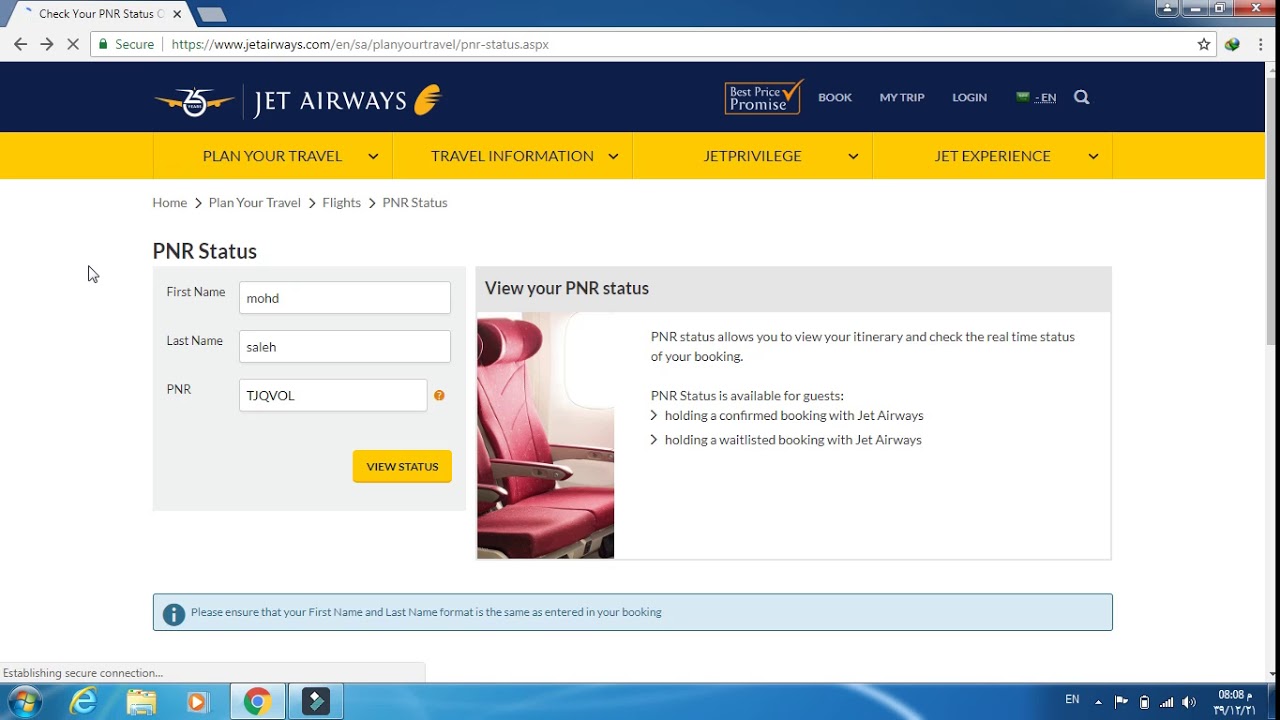Go to Home breadcrumb link
The height and width of the screenshot is (720, 1280).
tap(170, 202)
